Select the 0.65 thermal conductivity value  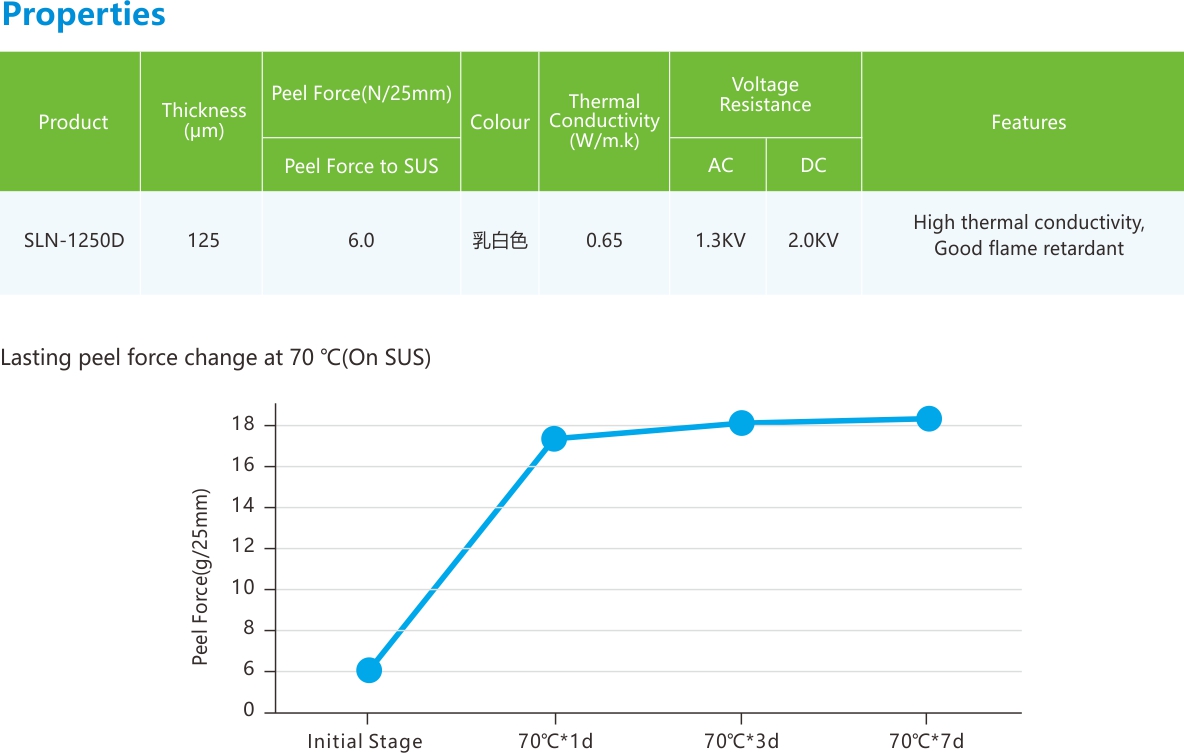pyautogui.click(x=604, y=240)
